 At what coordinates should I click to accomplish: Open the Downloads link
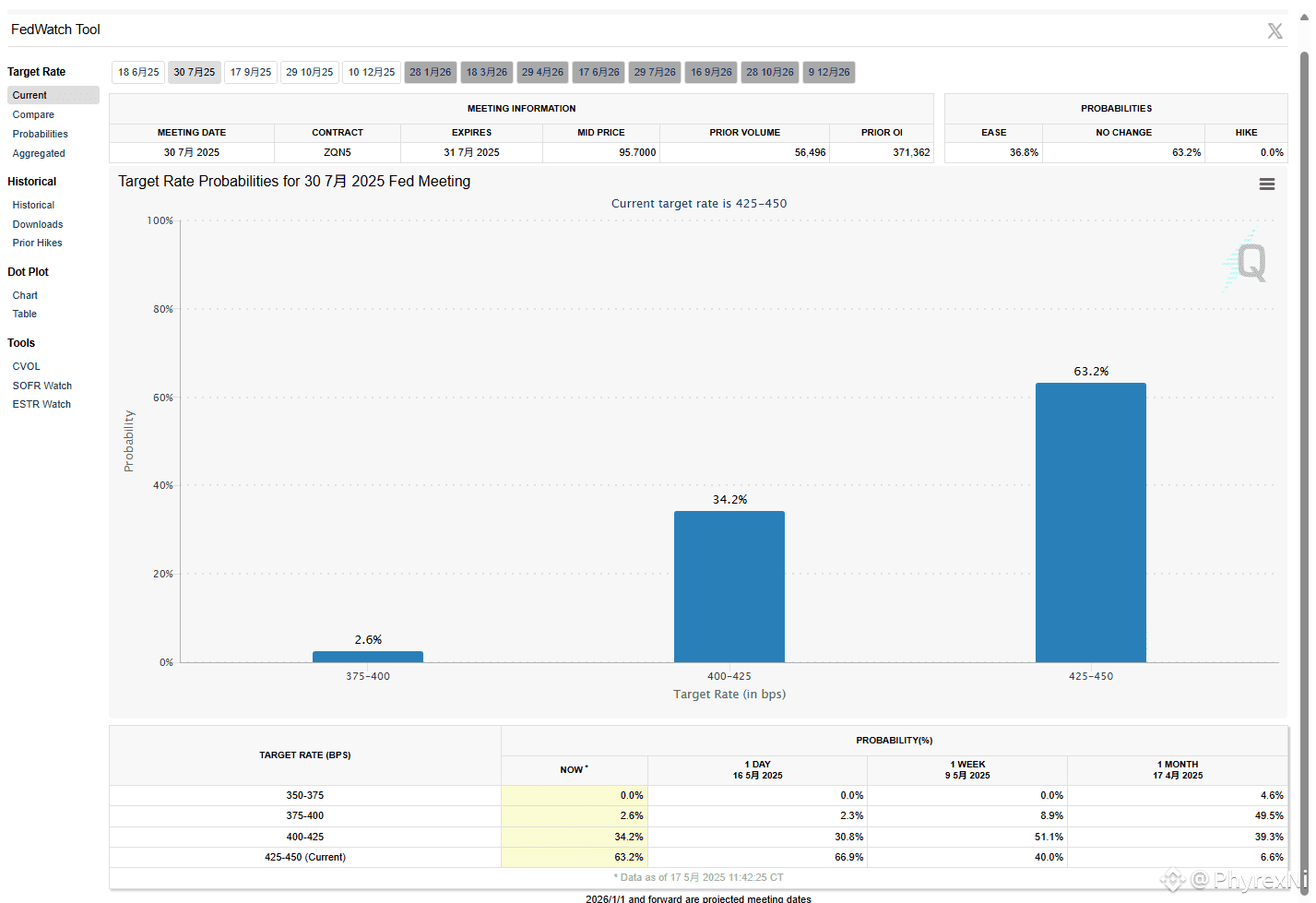pos(38,224)
